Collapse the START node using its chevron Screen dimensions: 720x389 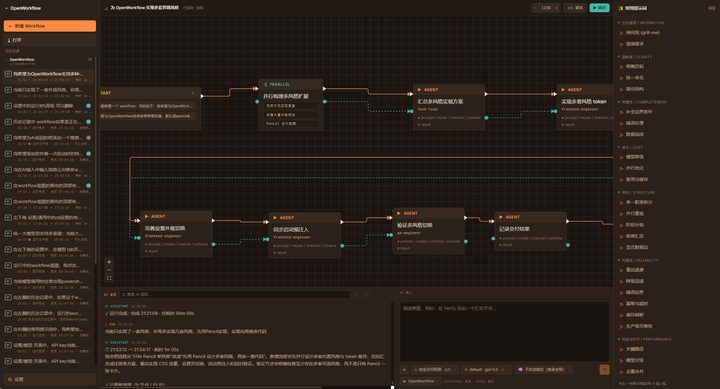(193, 93)
